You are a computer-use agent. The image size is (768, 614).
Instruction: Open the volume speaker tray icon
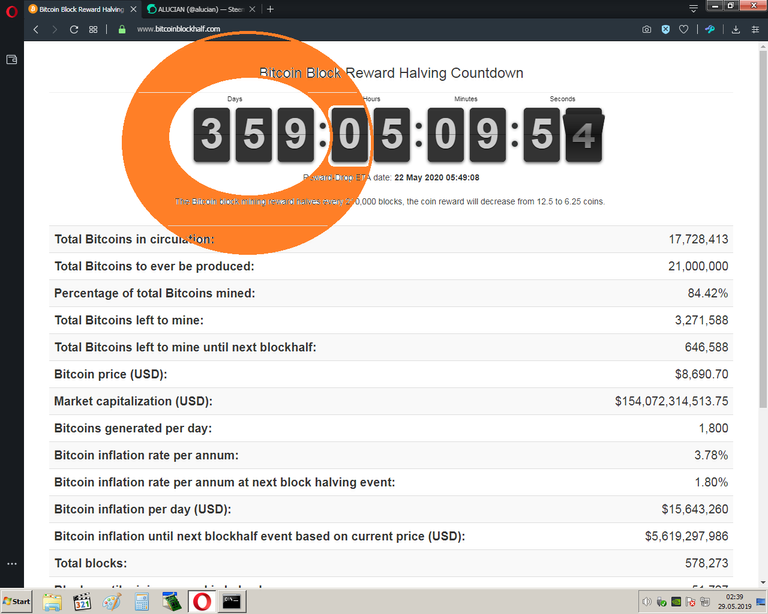[647, 601]
